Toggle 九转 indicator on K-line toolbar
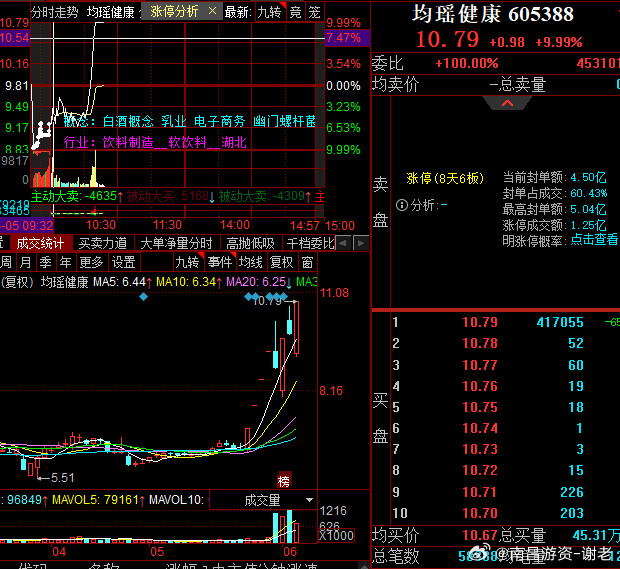 (187, 262)
